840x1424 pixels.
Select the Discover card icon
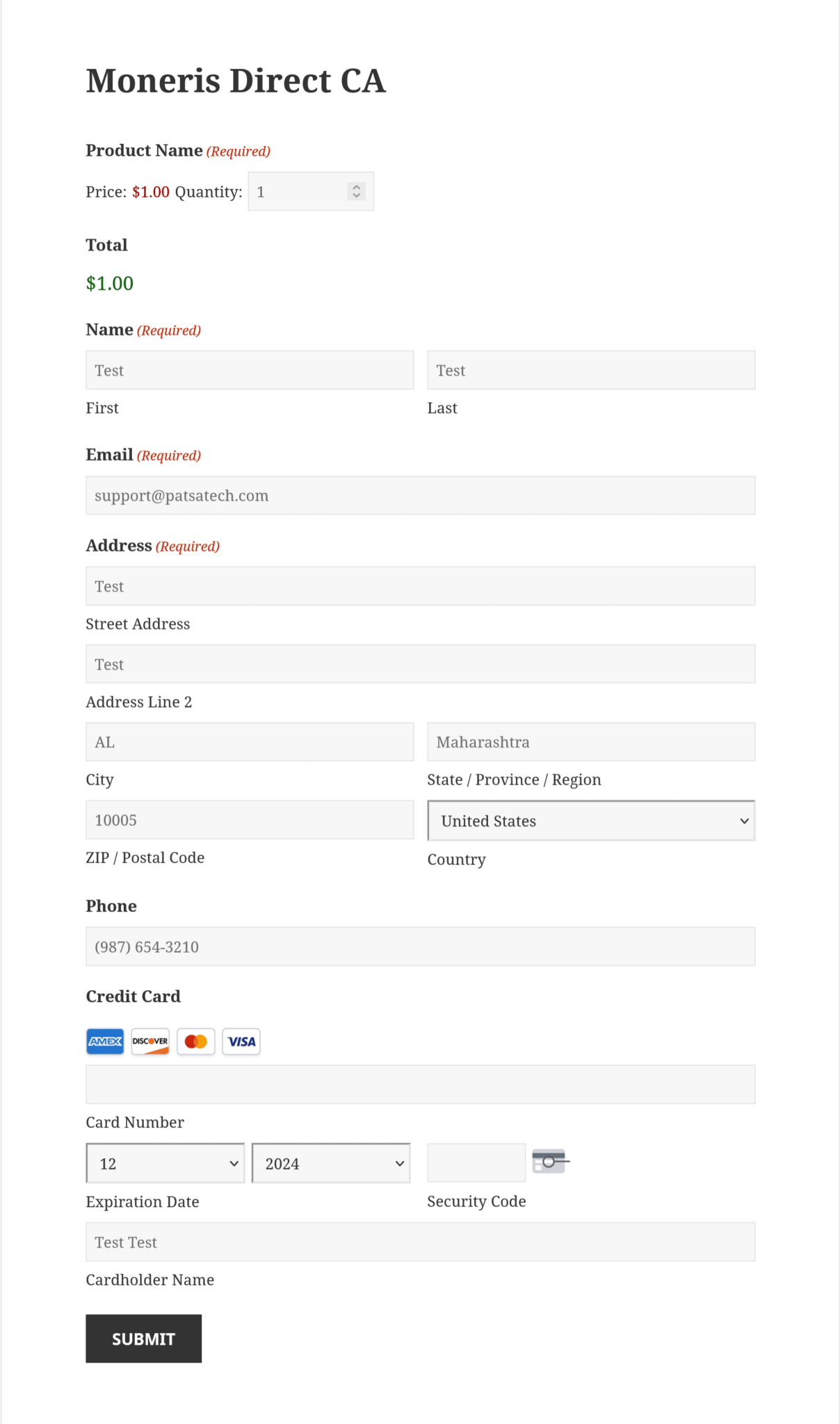(150, 1041)
